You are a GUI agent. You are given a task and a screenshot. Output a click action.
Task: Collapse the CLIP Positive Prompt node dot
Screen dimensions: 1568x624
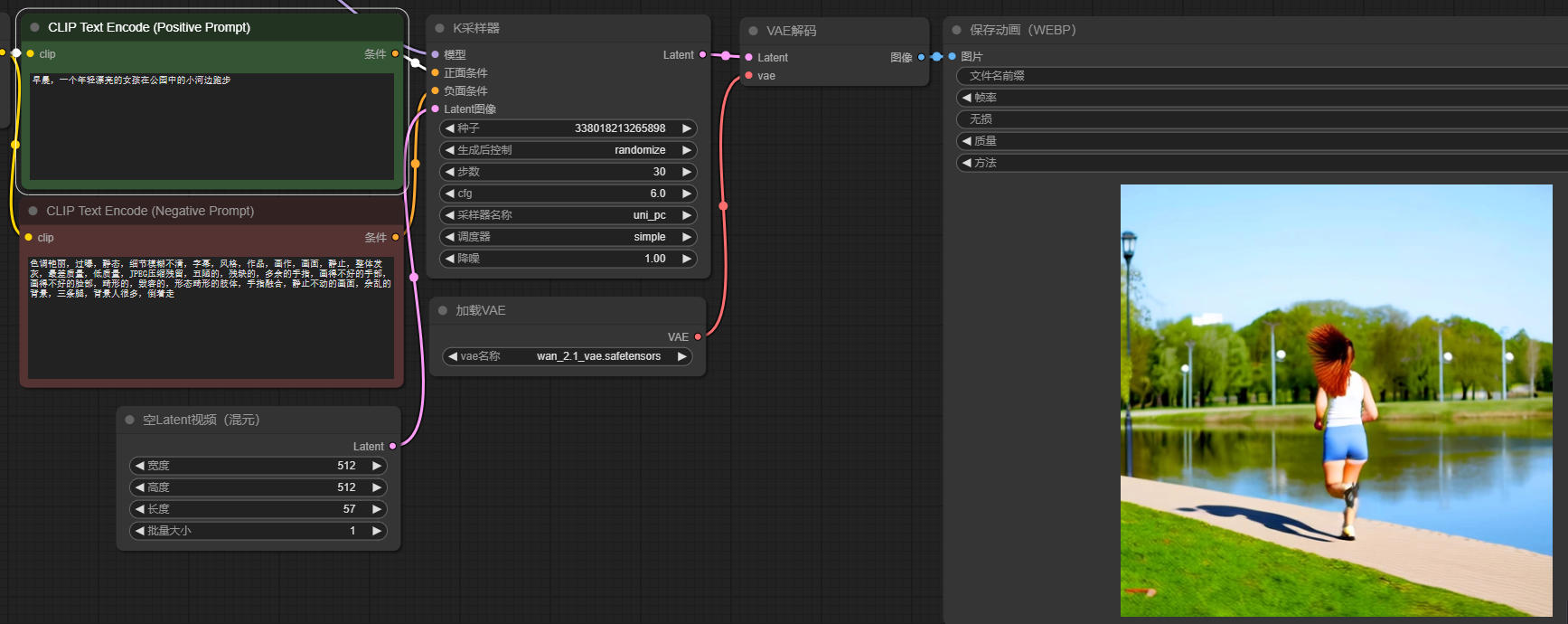35,27
